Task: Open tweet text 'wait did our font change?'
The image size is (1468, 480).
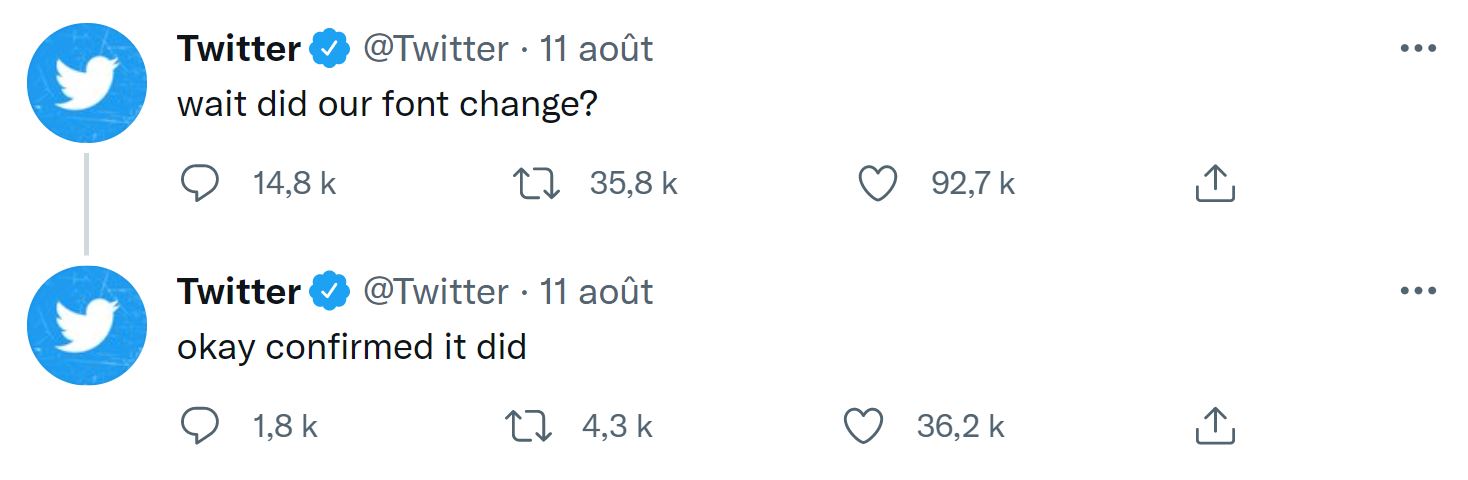Action: click(x=387, y=105)
